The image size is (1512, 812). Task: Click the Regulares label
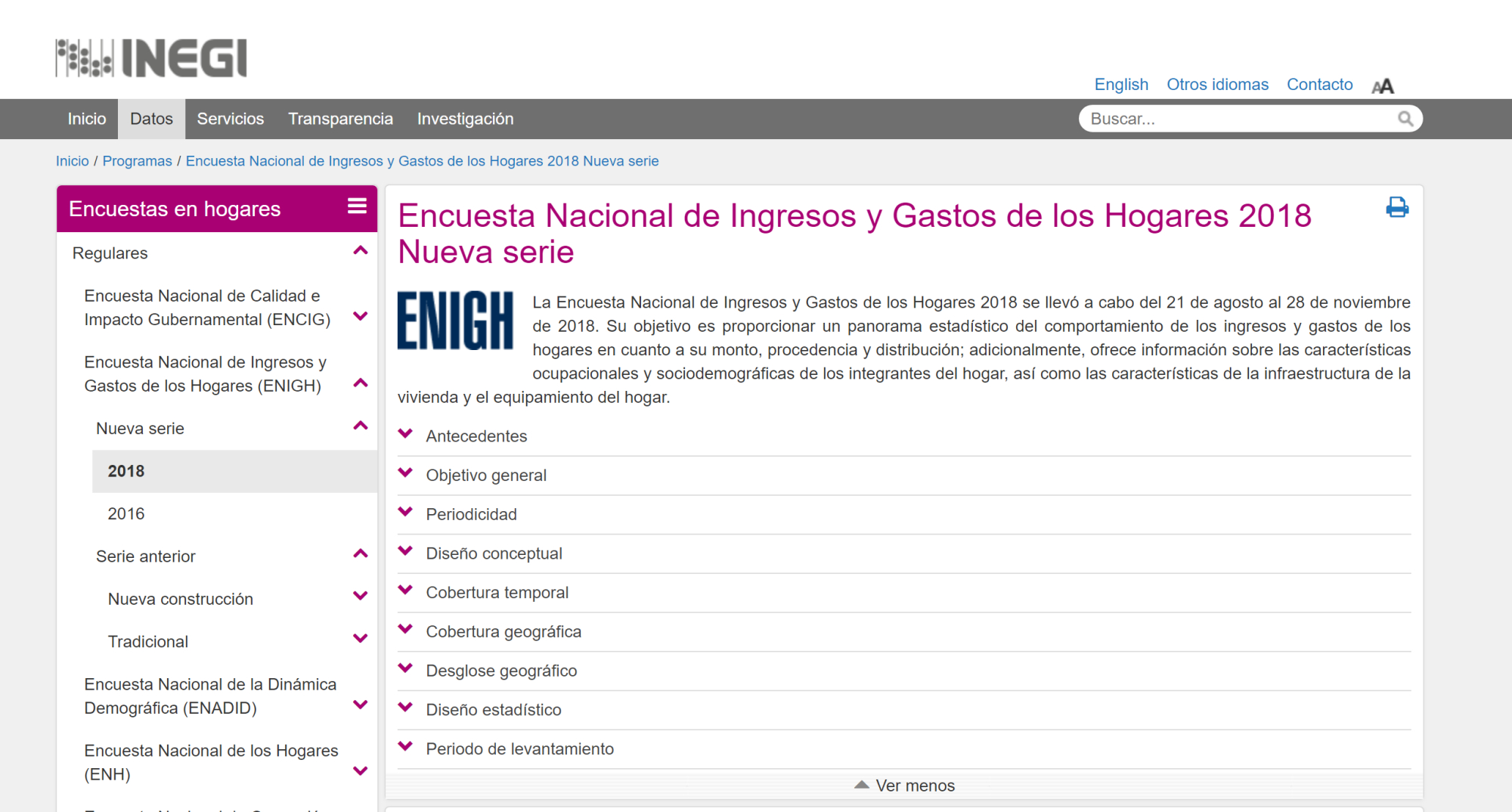[110, 253]
